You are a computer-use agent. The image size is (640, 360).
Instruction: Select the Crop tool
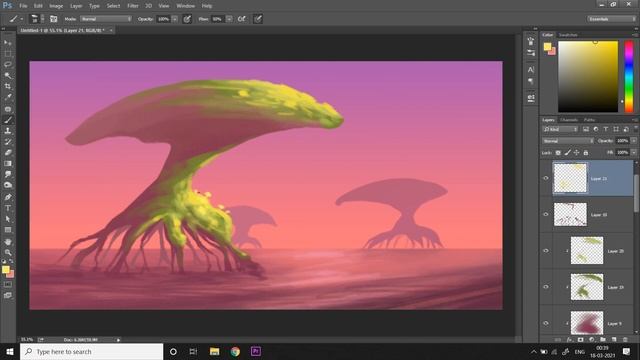coord(8,86)
